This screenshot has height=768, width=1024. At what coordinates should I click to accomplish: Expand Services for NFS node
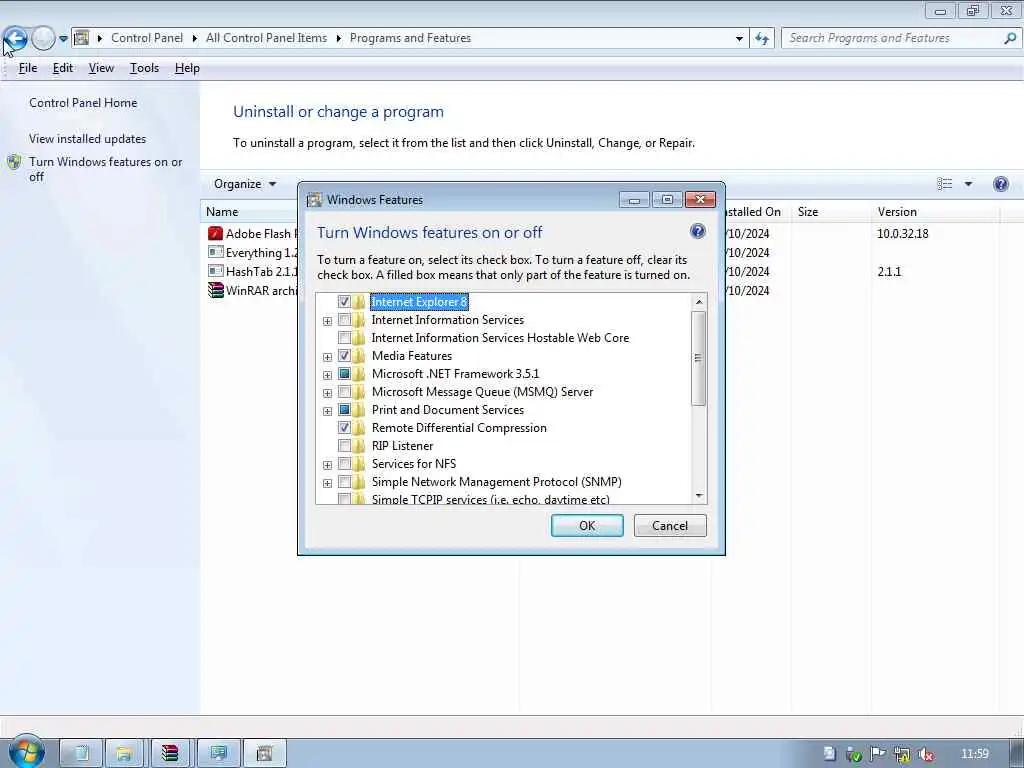point(327,465)
